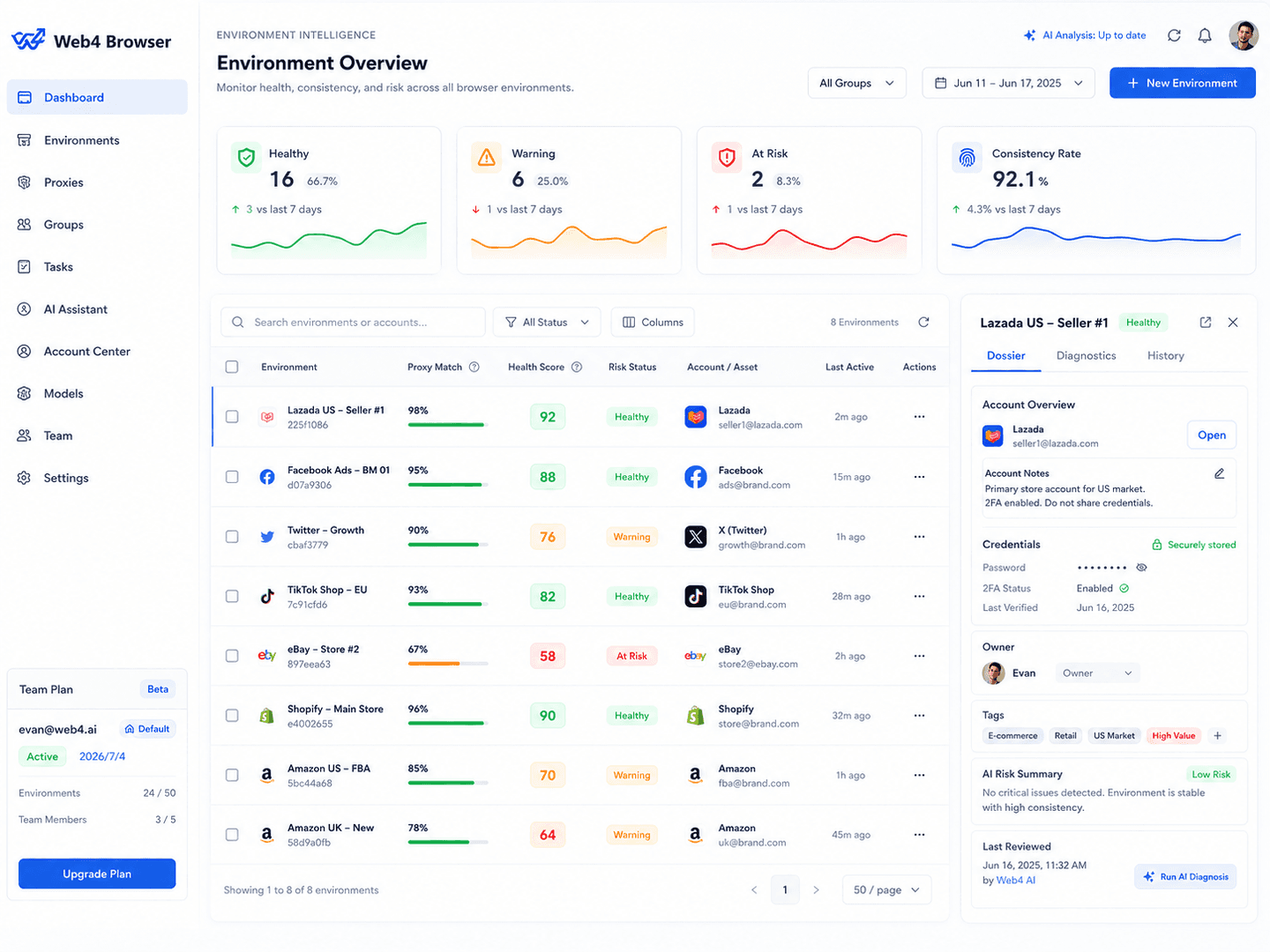This screenshot has height=952, width=1270.
Task: Click Run AI Diagnosis button
Action: pyautogui.click(x=1185, y=877)
